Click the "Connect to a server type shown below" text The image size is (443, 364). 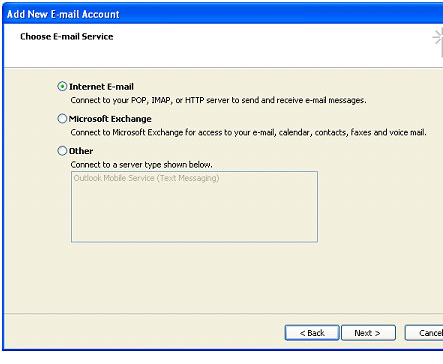click(141, 165)
